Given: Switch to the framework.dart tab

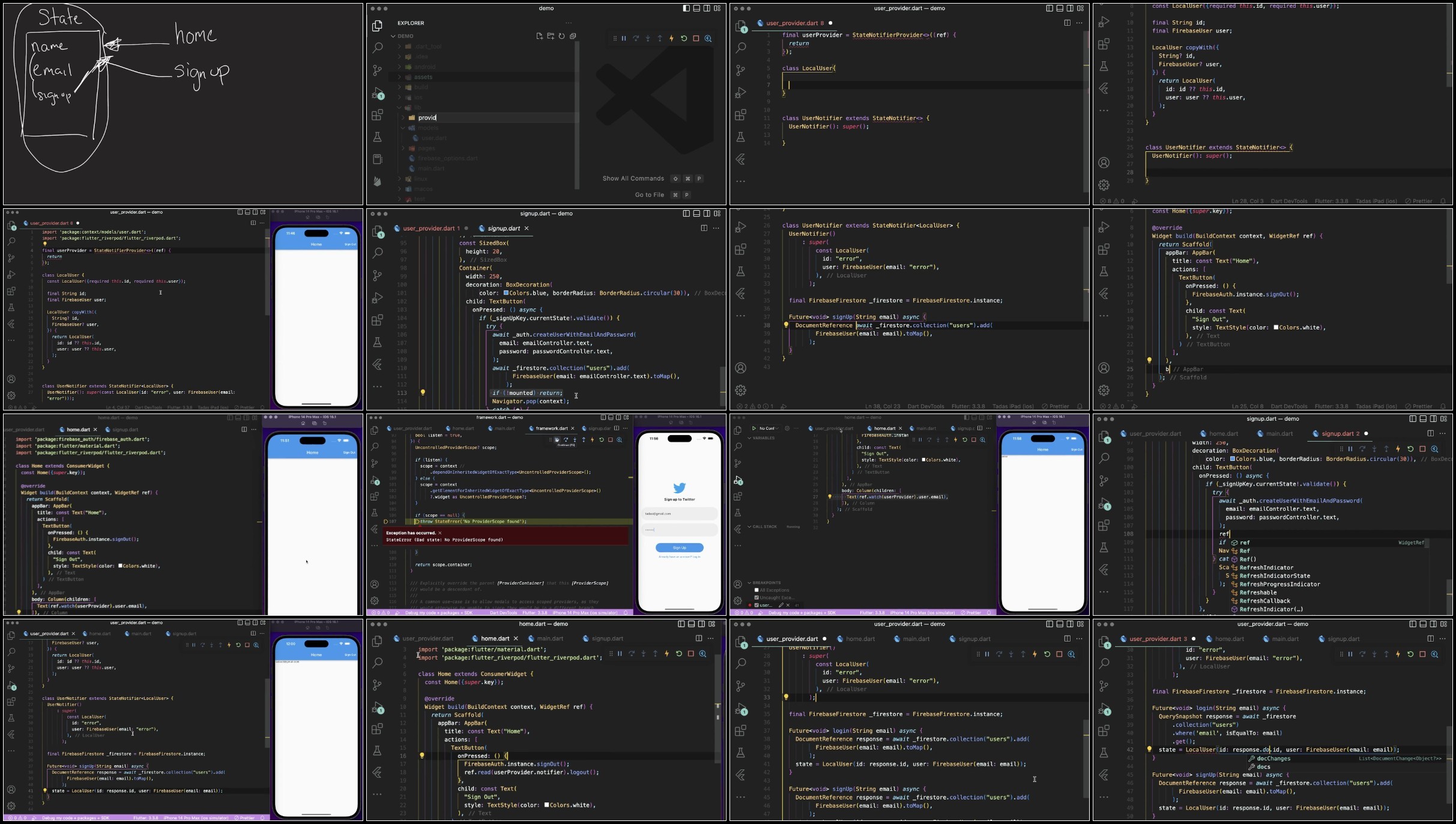Looking at the screenshot, I should 551,429.
